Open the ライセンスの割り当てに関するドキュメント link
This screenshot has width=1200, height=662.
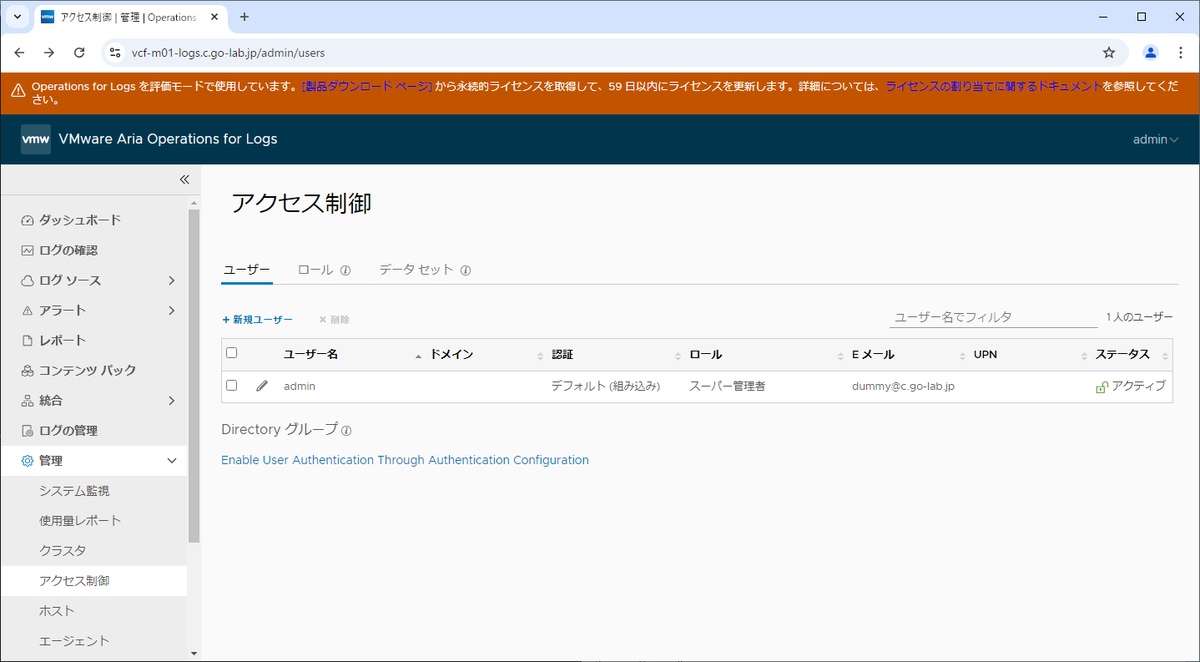(994, 87)
